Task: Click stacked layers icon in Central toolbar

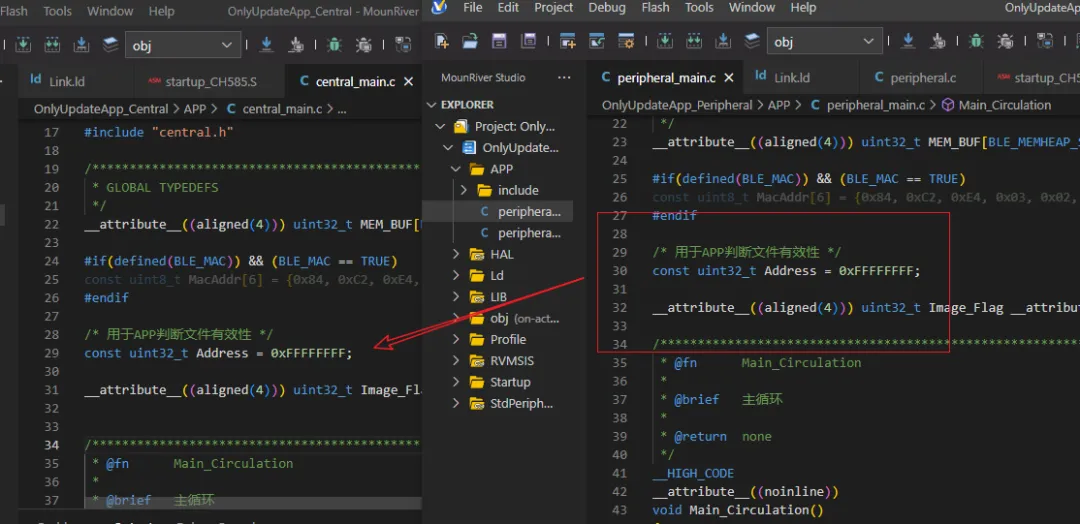Action: tap(110, 45)
